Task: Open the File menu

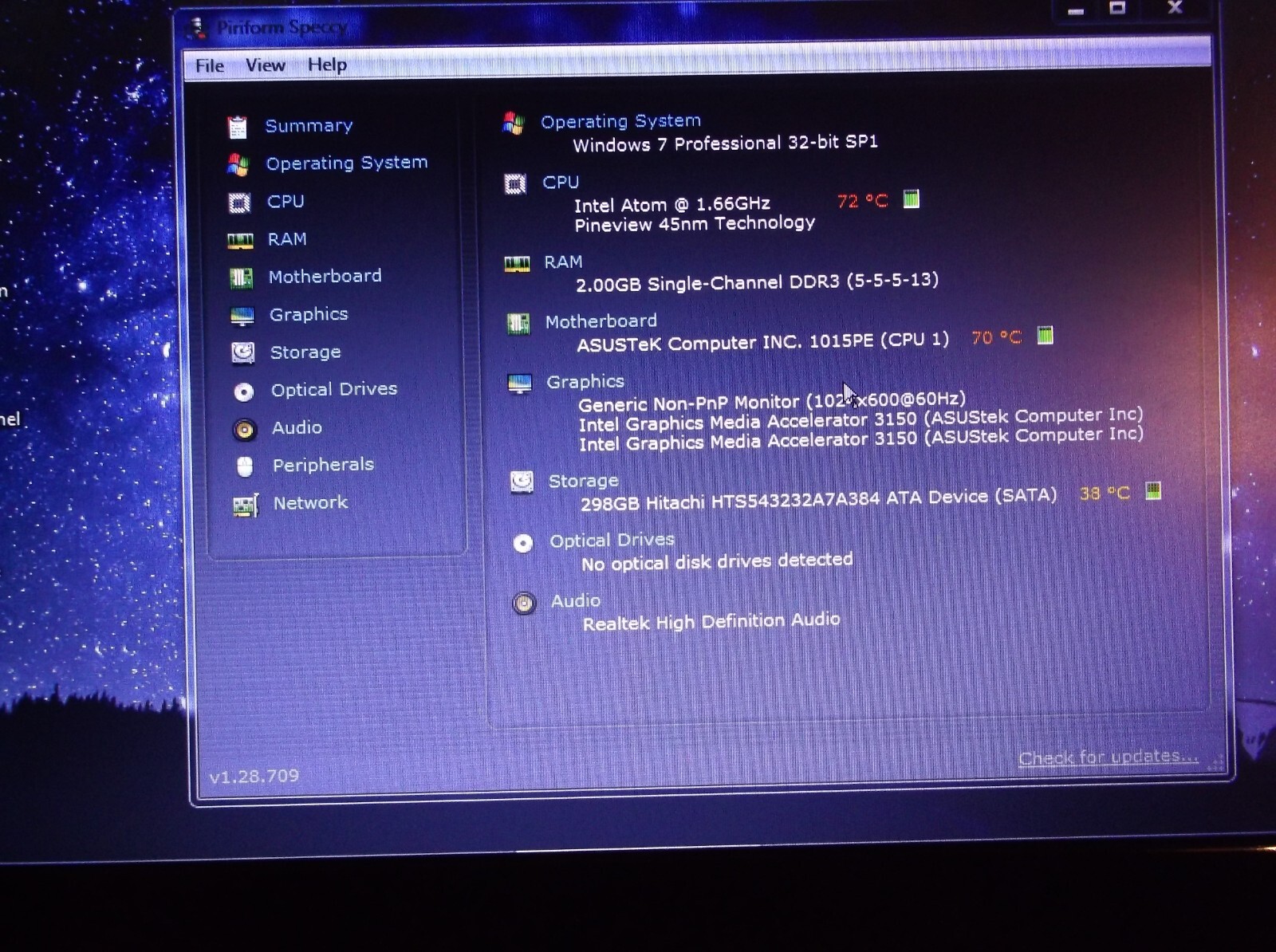Action: pyautogui.click(x=210, y=65)
